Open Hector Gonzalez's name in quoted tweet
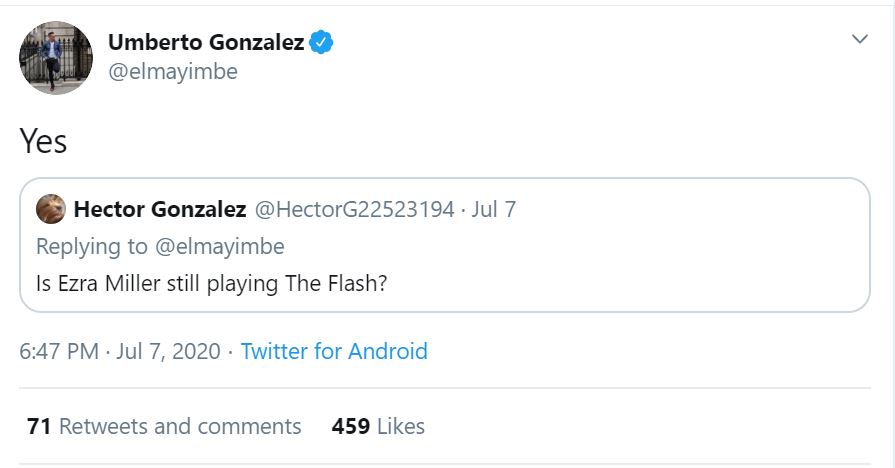 tap(160, 210)
